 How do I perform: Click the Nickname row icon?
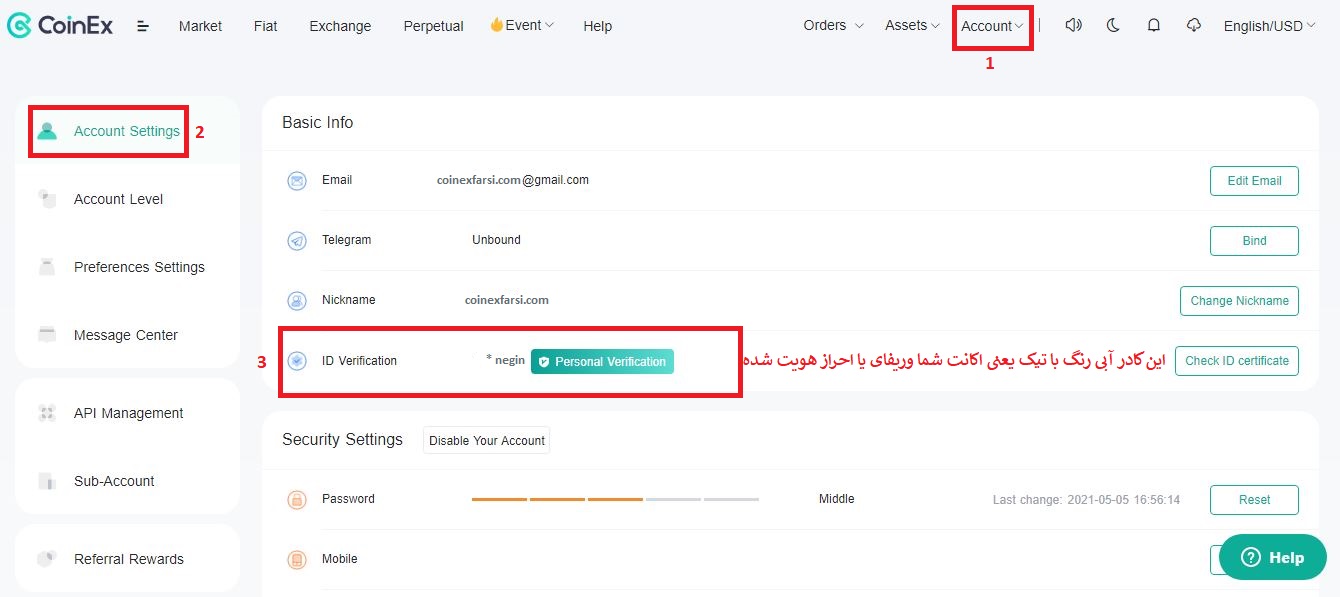tap(297, 300)
